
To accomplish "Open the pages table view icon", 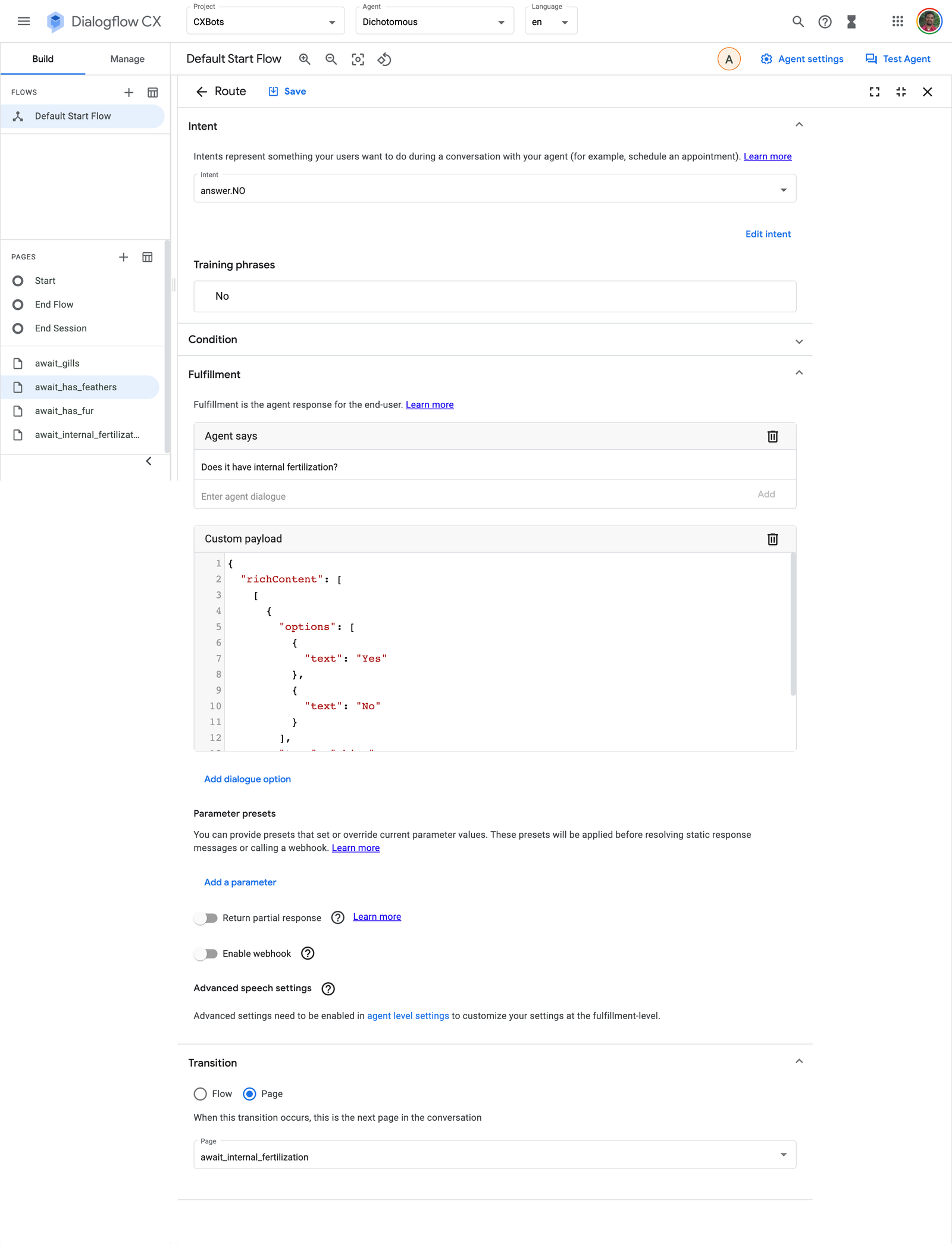I will pos(148,257).
